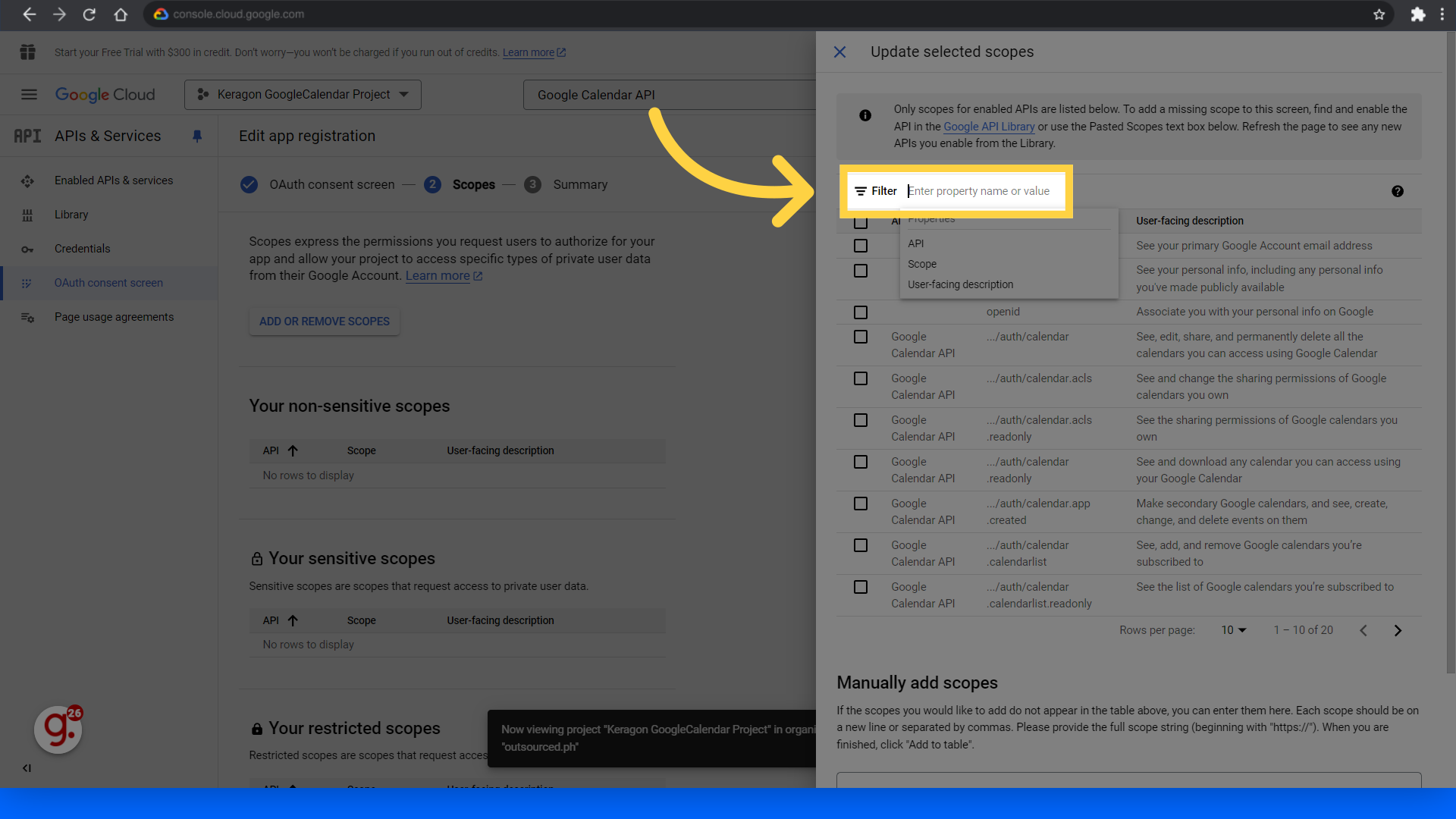This screenshot has width=1456, height=819.
Task: Expand the rows per page dropdown
Action: (x=1233, y=630)
